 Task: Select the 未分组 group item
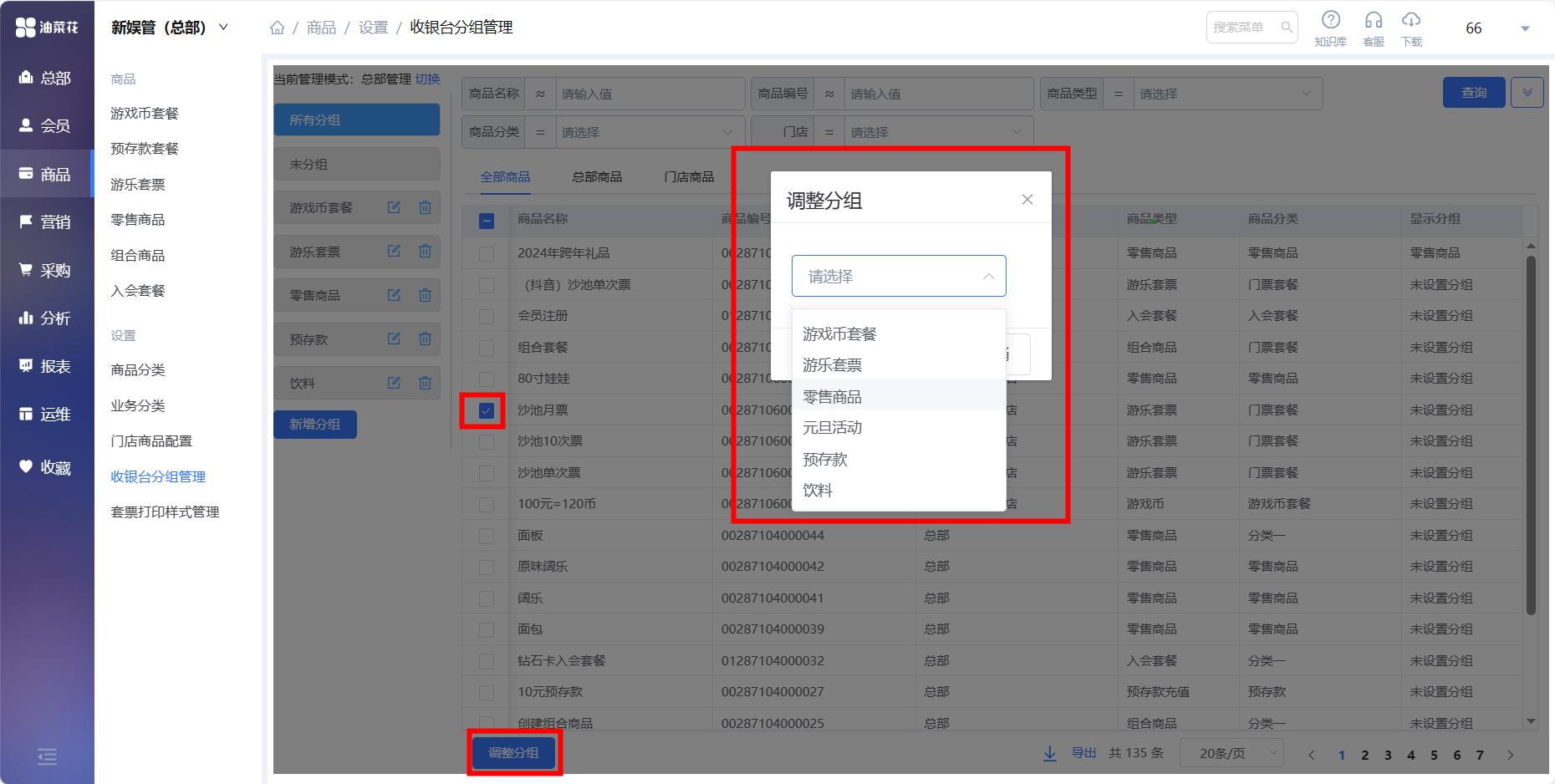(x=357, y=164)
